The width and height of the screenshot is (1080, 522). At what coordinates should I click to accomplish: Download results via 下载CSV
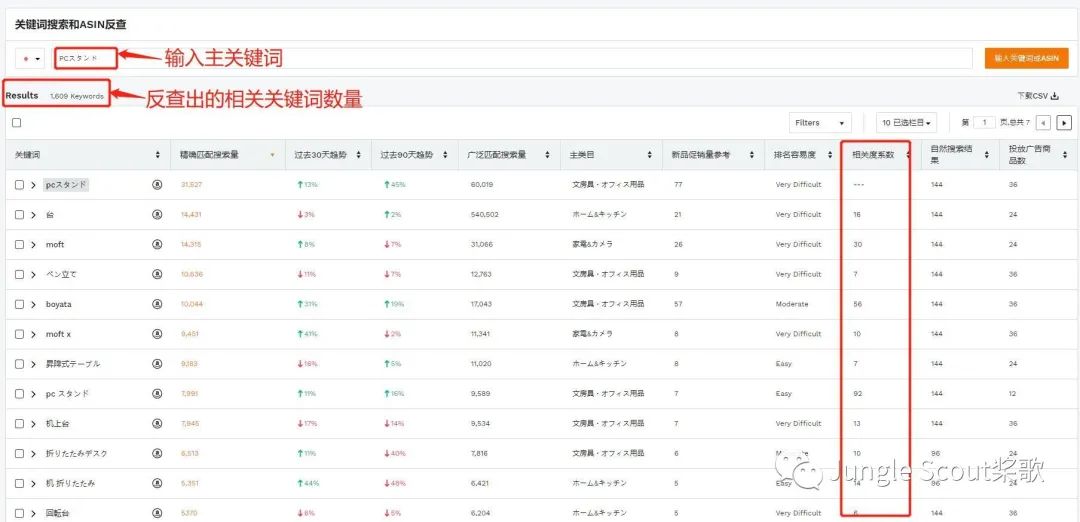(x=1037, y=96)
